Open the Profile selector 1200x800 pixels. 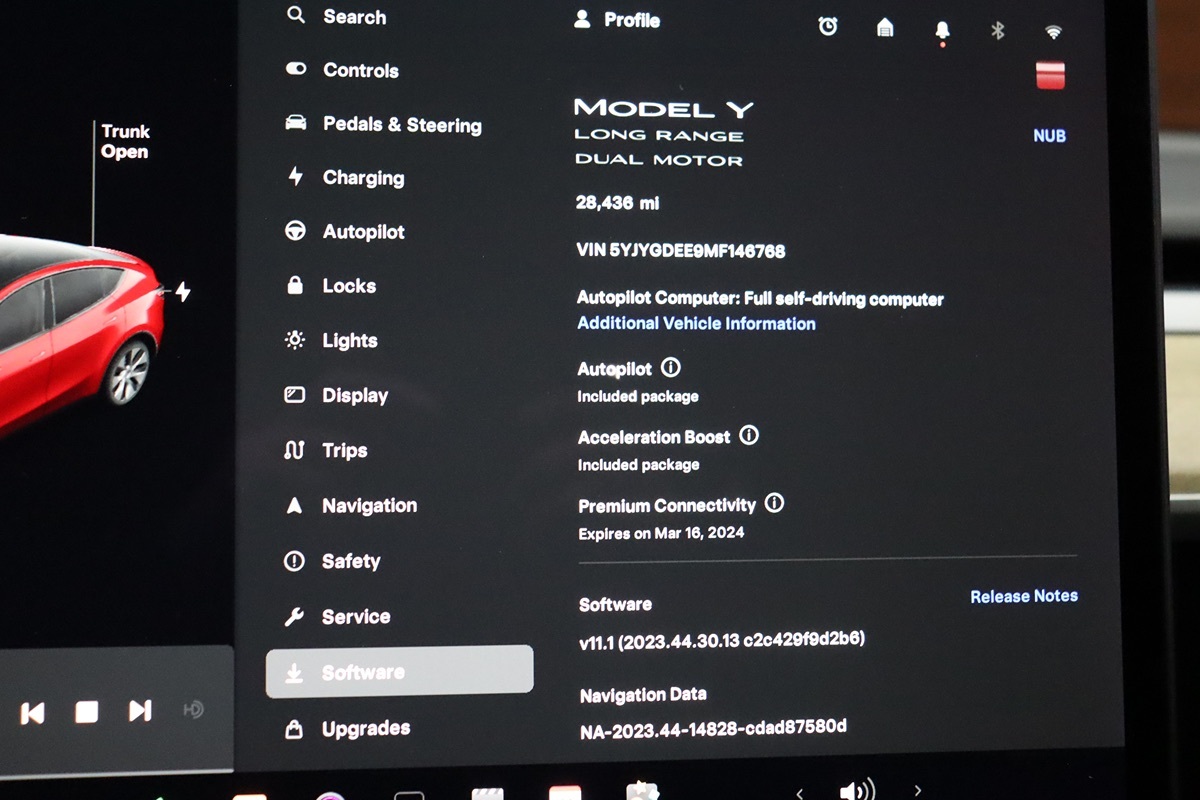(618, 20)
